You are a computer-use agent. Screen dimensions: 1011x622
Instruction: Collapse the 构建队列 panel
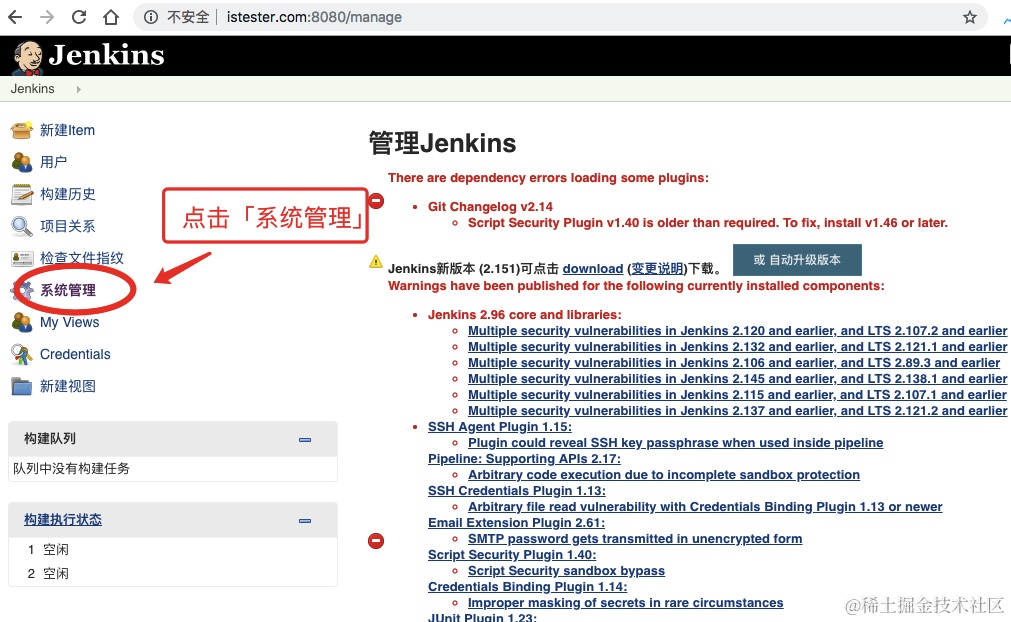(305, 440)
